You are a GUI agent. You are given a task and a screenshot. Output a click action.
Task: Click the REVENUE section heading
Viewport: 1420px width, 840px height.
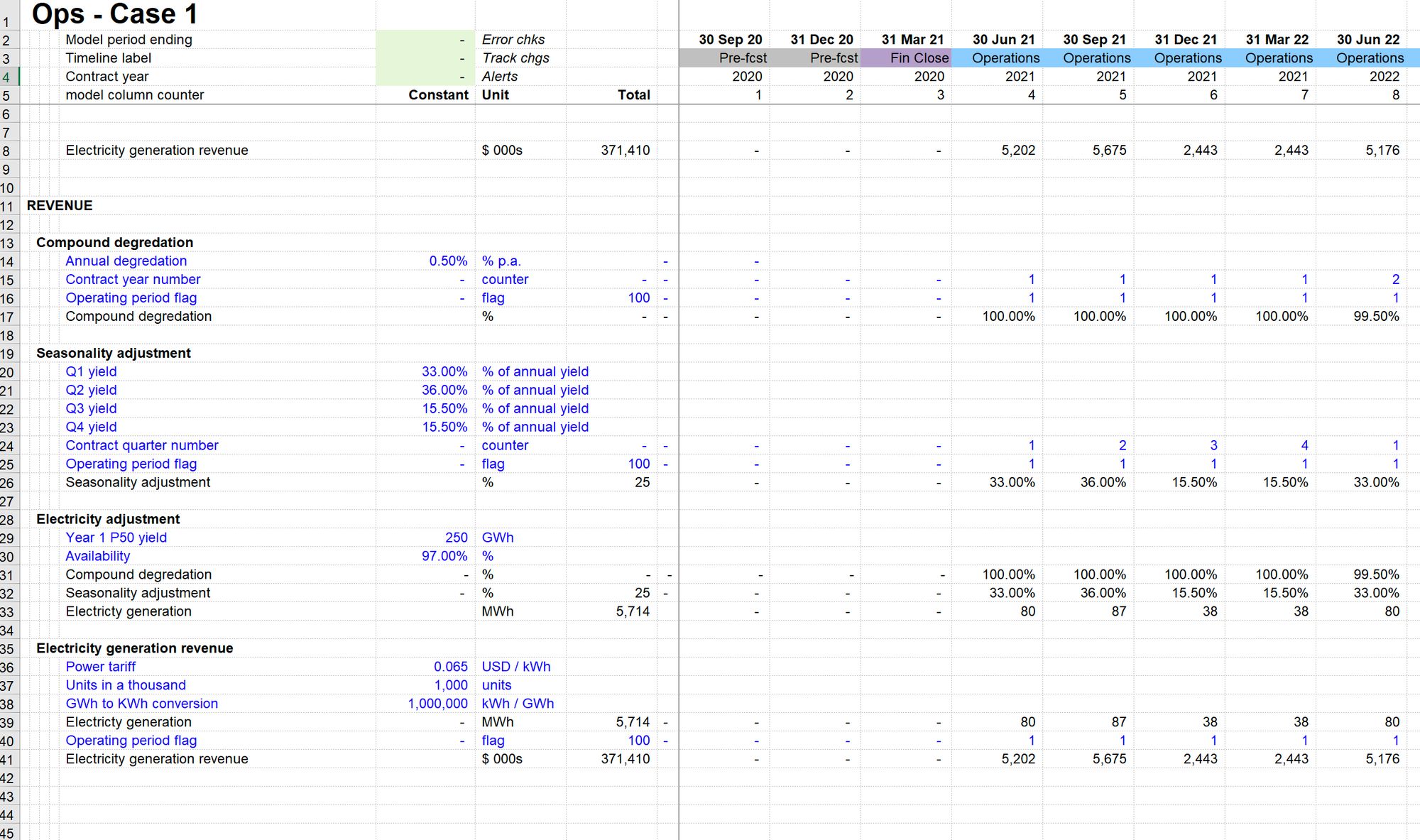pyautogui.click(x=60, y=206)
